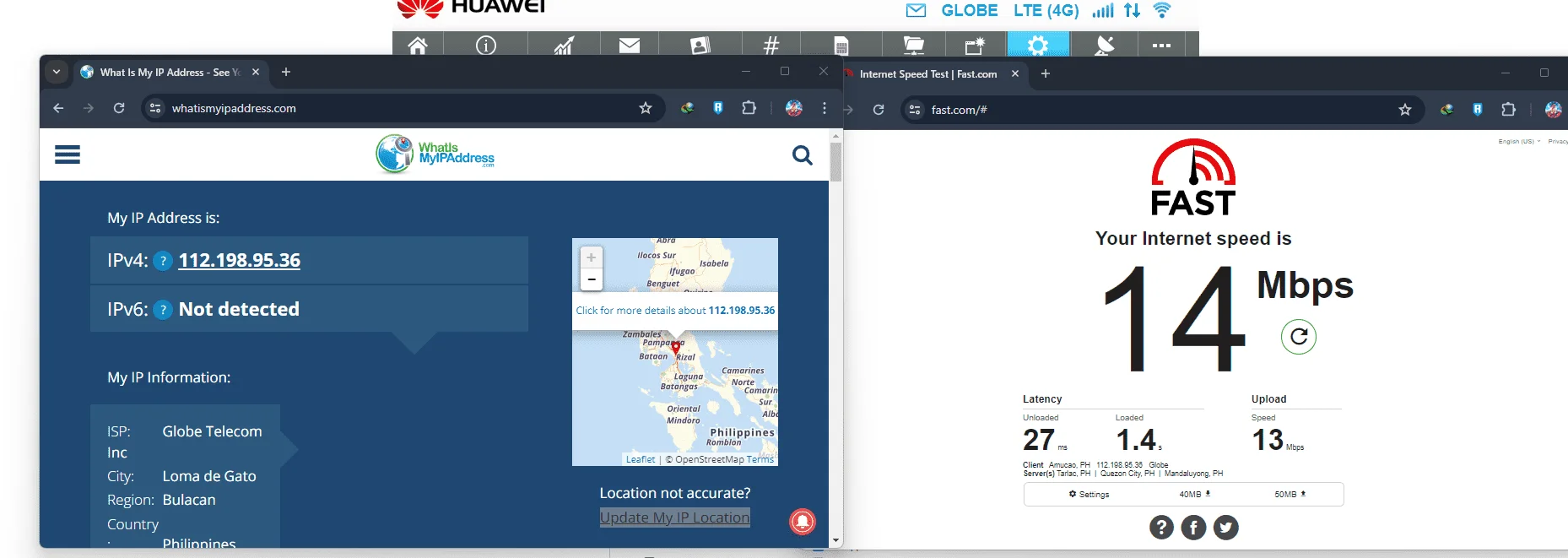Open Extensions puzzle icon in whatismyipaddress window
1568x558 pixels.
749,108
